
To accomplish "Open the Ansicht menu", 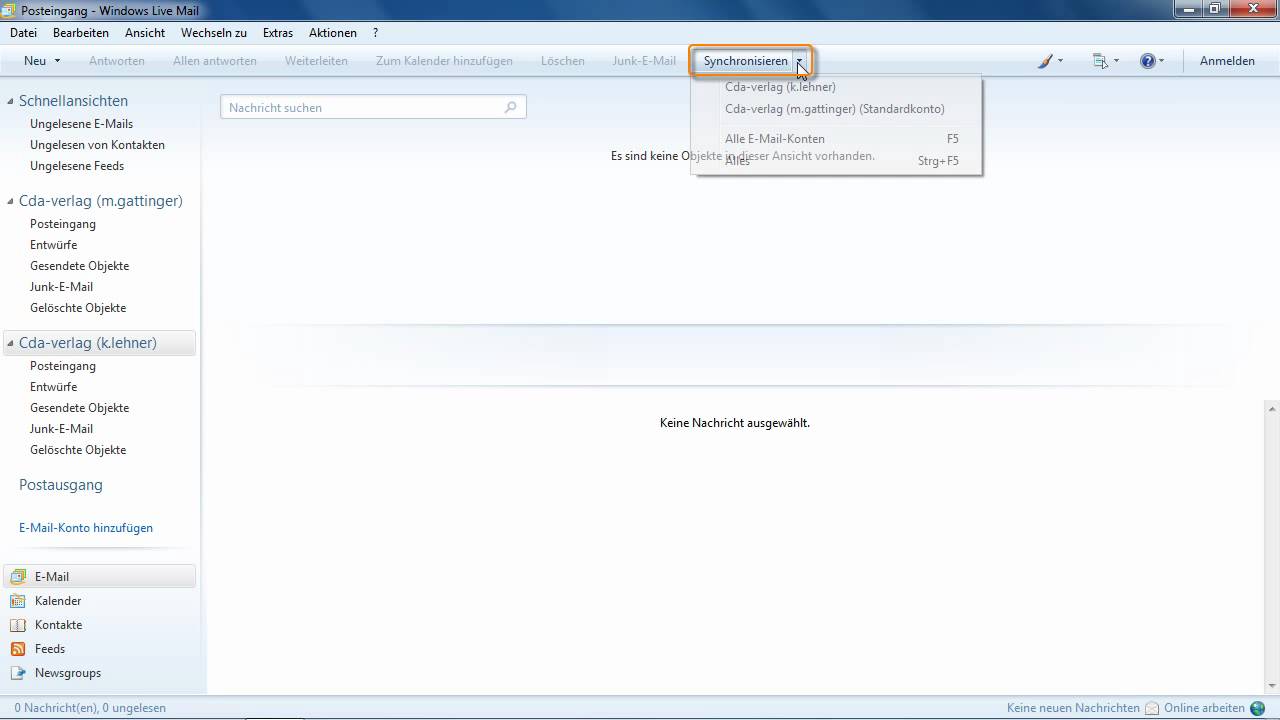I will 145,33.
